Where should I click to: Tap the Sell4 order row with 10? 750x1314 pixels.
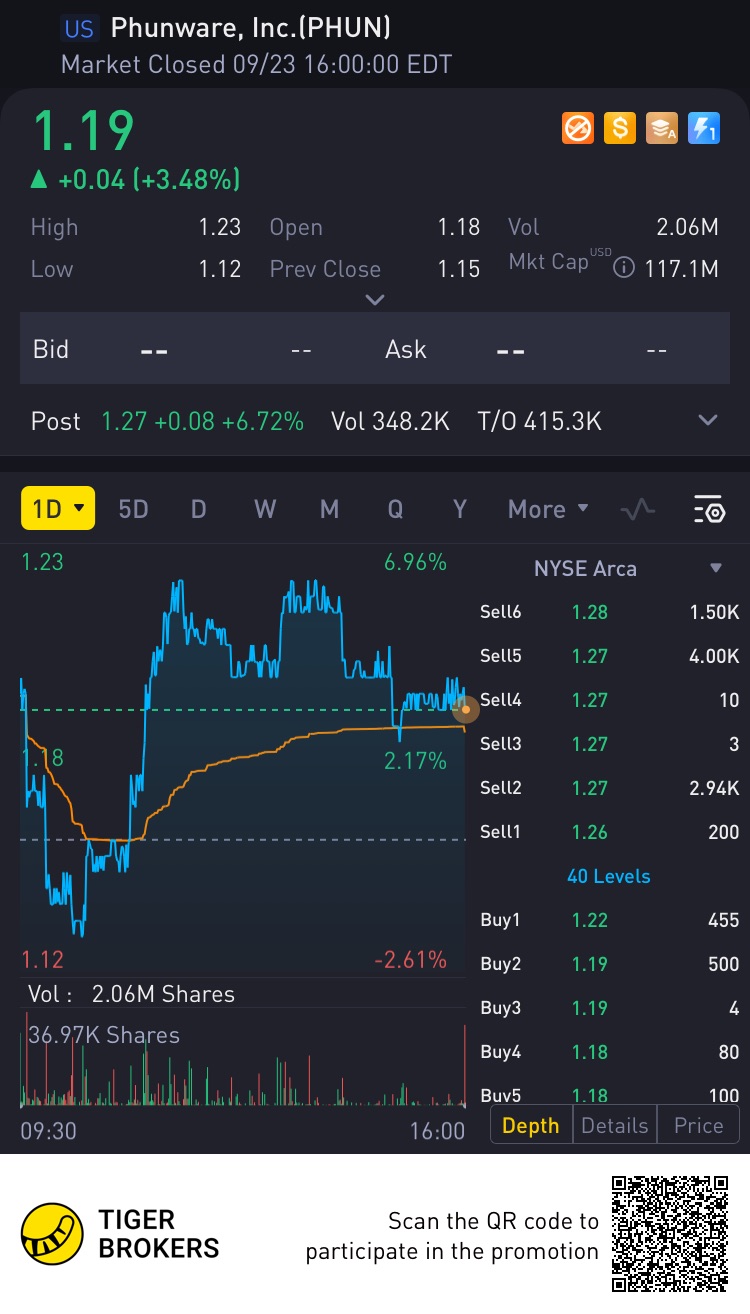click(610, 700)
